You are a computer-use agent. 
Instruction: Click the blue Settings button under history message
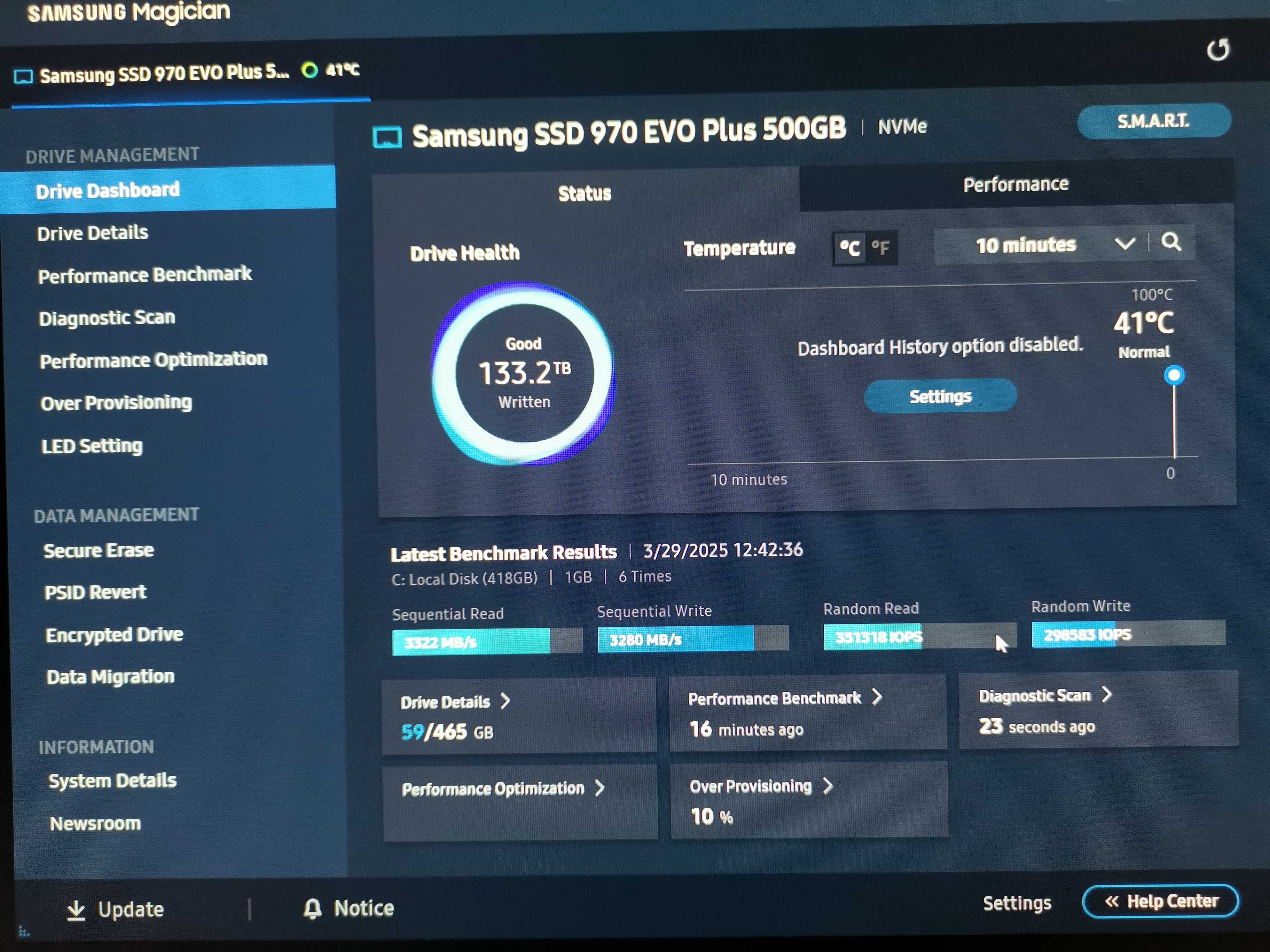940,396
